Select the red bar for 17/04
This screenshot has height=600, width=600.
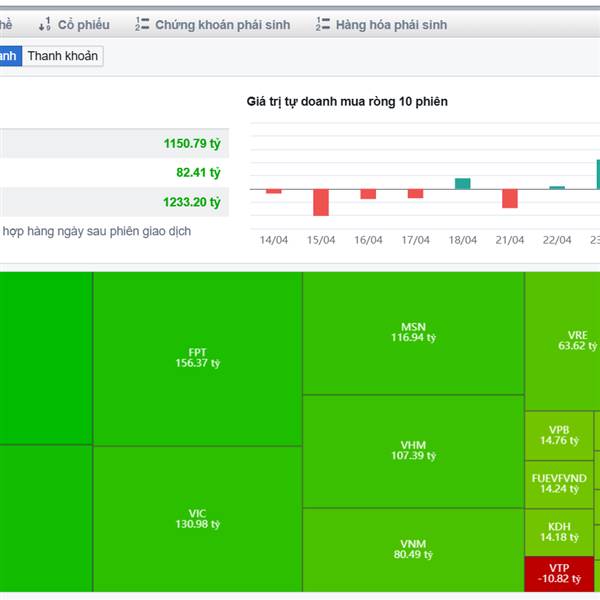pos(416,194)
